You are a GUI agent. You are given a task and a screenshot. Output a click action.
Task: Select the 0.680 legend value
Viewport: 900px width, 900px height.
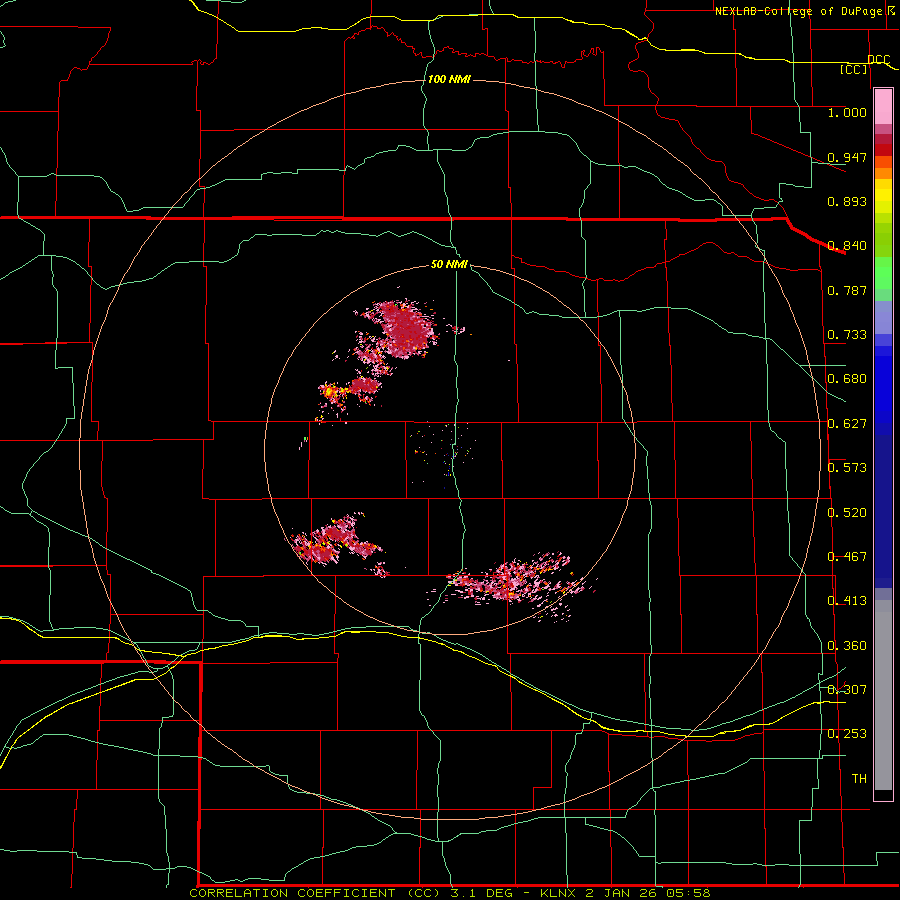(847, 379)
